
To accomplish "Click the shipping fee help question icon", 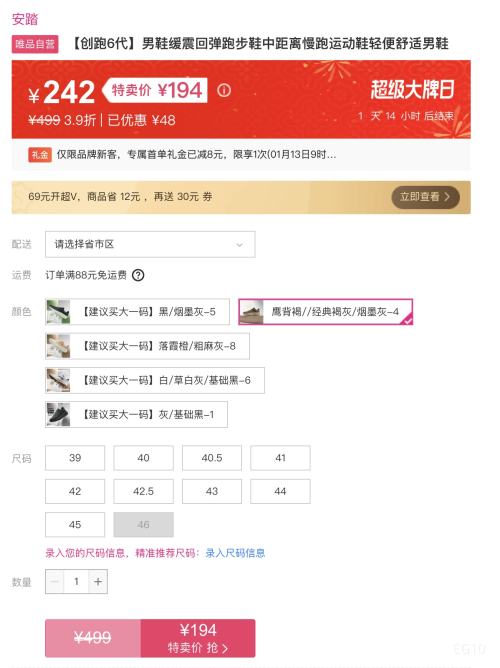I will click(x=138, y=275).
